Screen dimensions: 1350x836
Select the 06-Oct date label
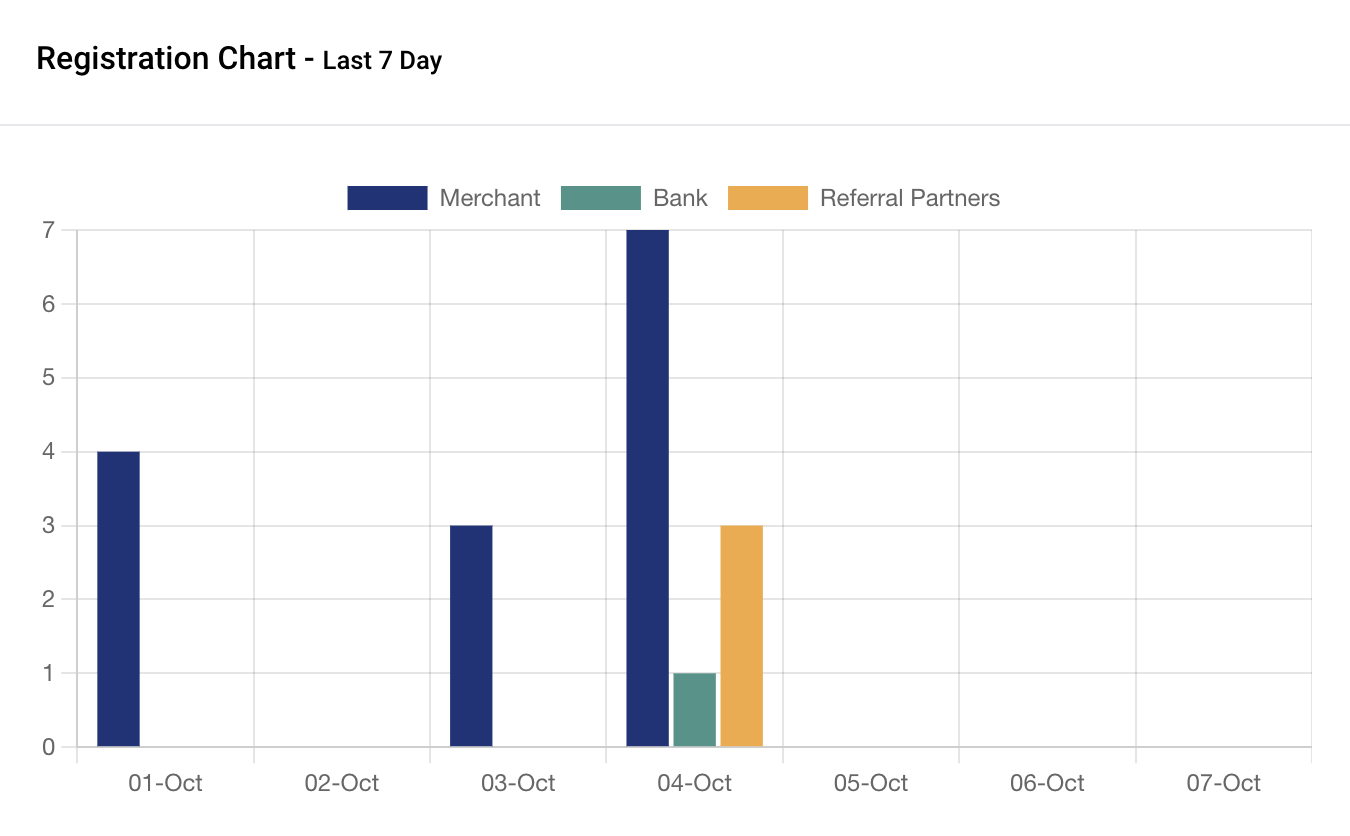pyautogui.click(x=1047, y=783)
